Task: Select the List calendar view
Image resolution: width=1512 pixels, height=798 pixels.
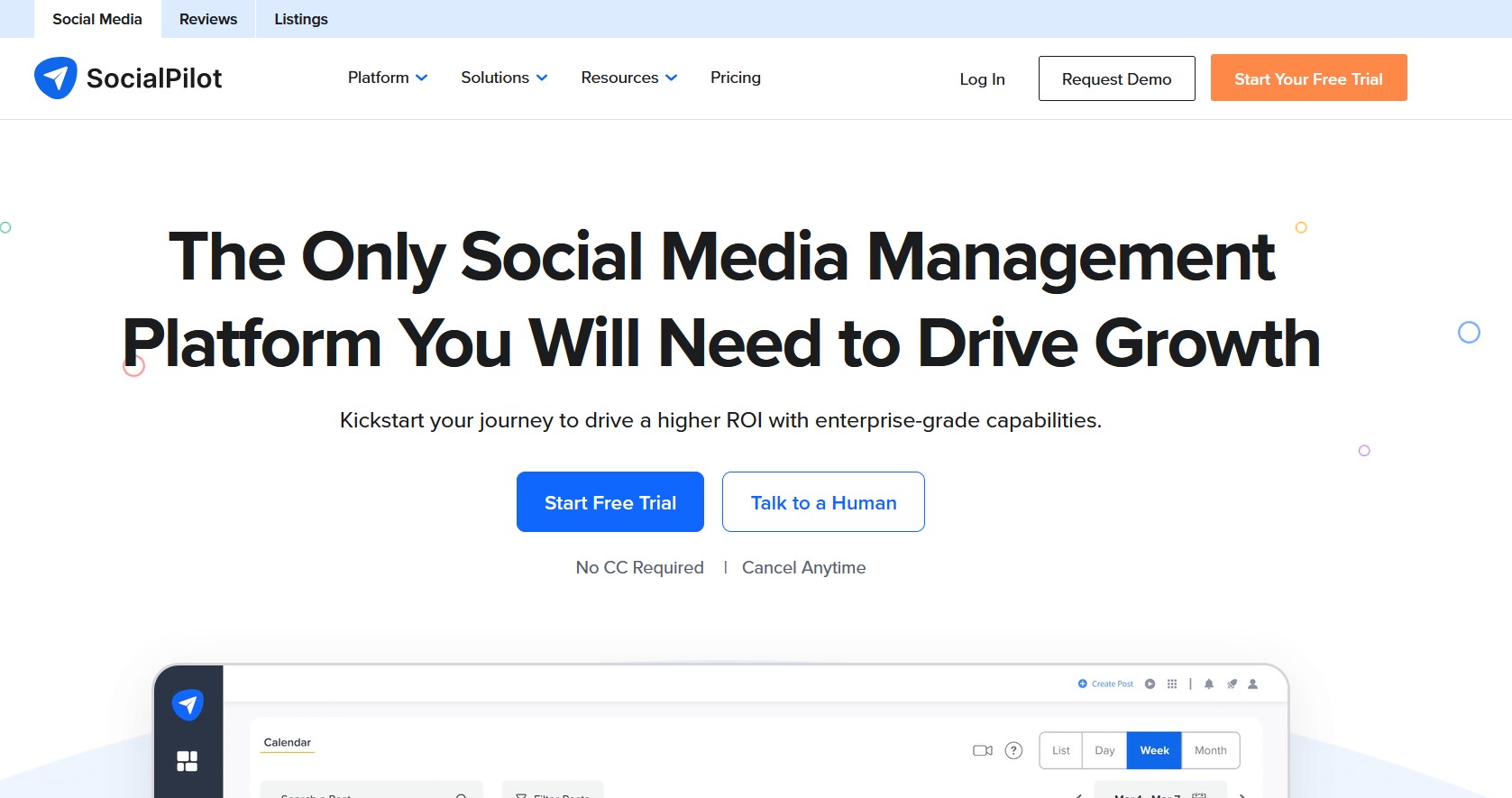Action: coord(1061,750)
